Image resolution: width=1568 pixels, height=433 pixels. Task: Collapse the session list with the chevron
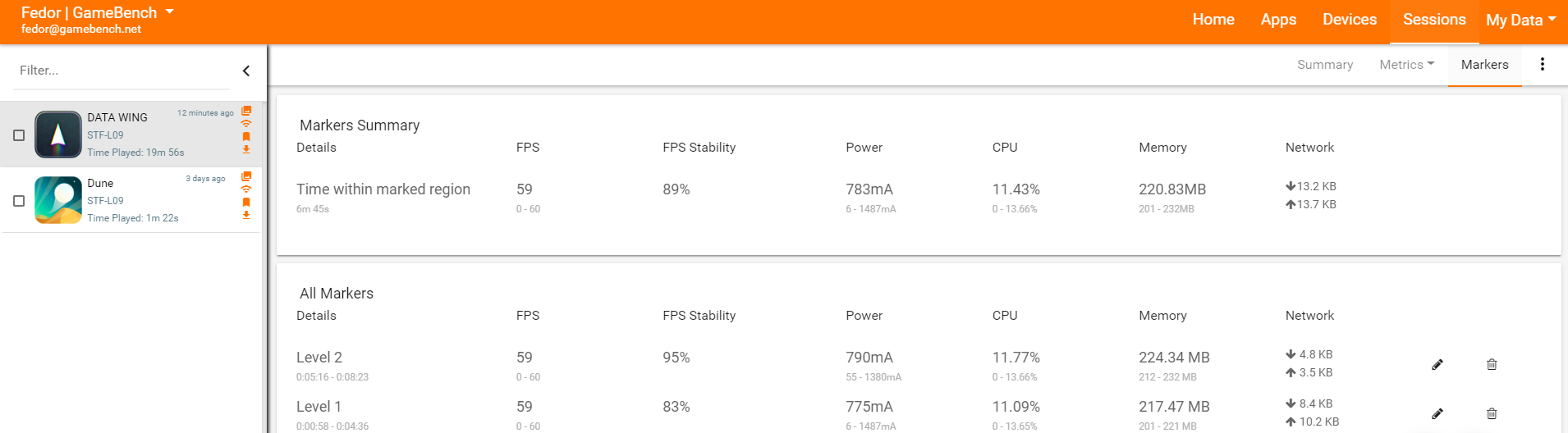[x=246, y=71]
